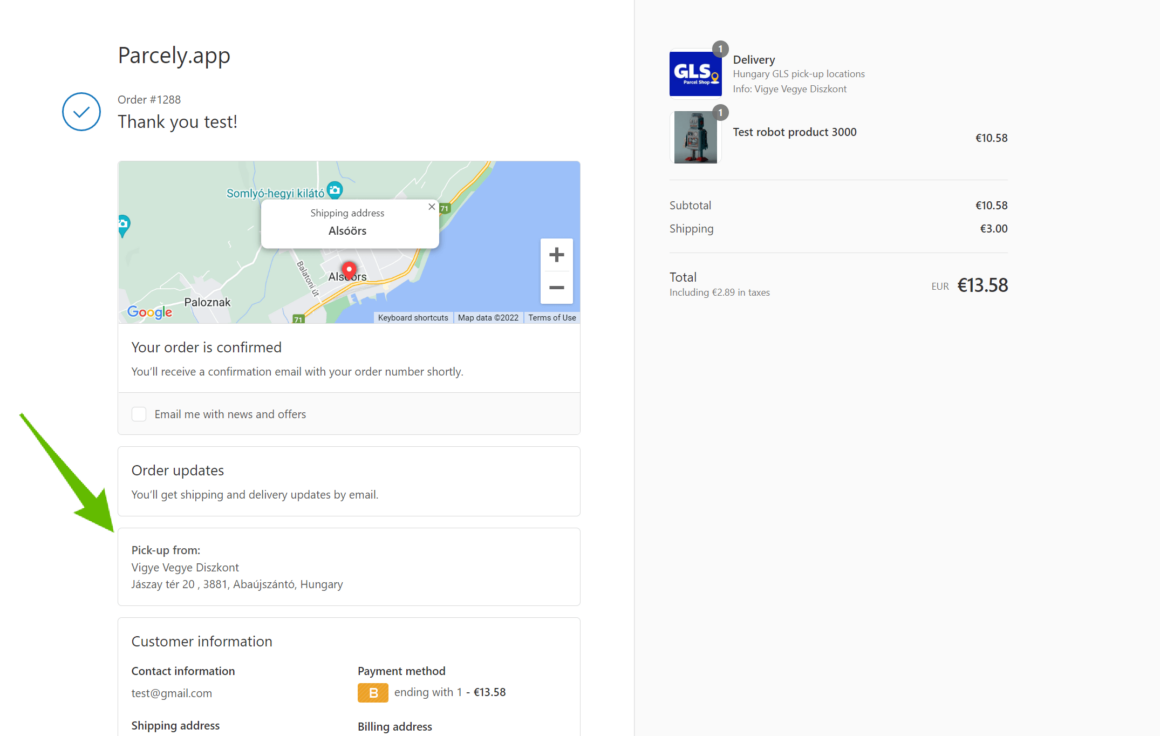Click the blue order-confirmed checkmark icon
The width and height of the screenshot is (1160, 736).
point(81,112)
